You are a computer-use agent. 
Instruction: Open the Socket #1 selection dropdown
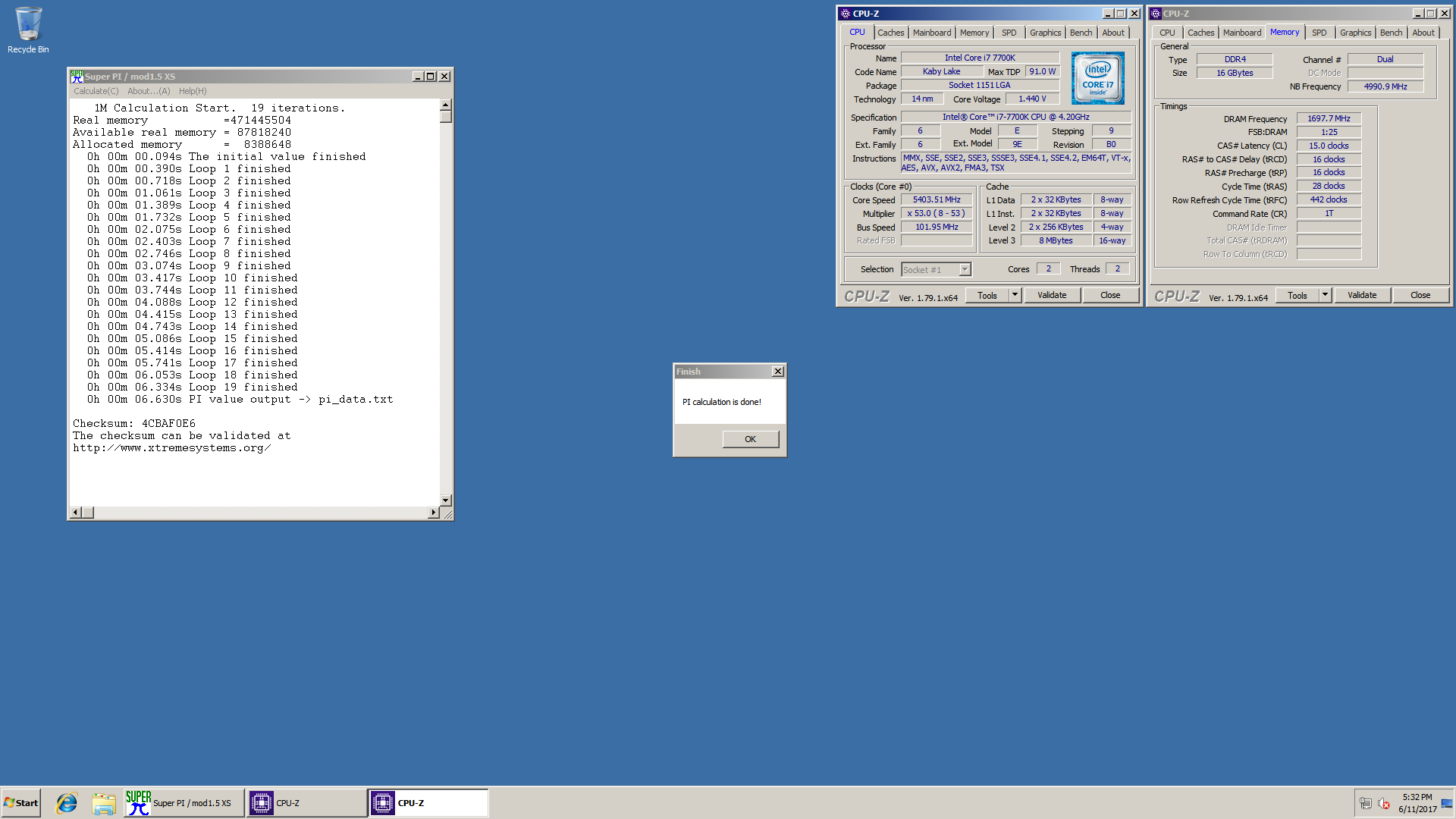tap(936, 270)
